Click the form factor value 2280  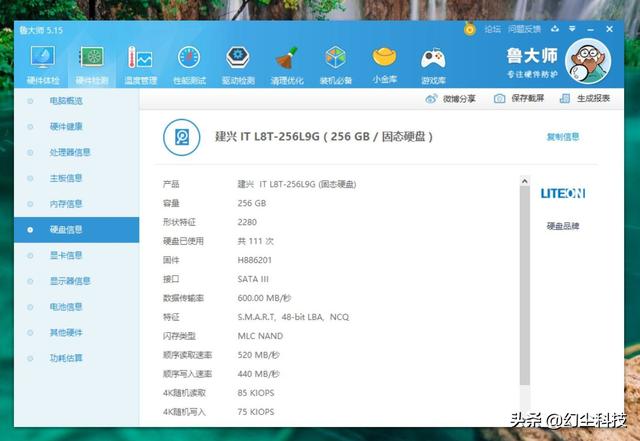[247, 222]
